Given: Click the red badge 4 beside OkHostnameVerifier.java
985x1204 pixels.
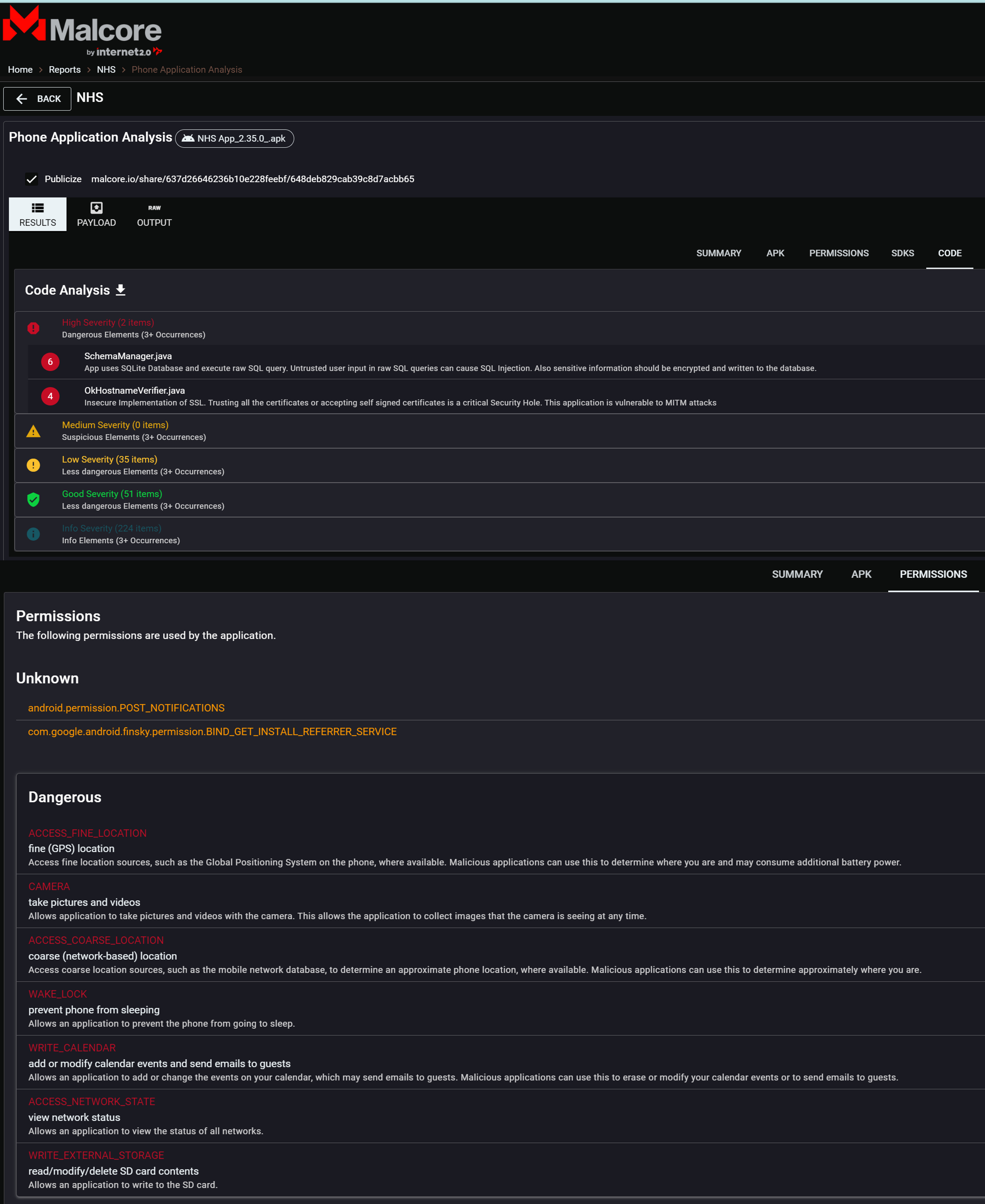Looking at the screenshot, I should point(50,396).
